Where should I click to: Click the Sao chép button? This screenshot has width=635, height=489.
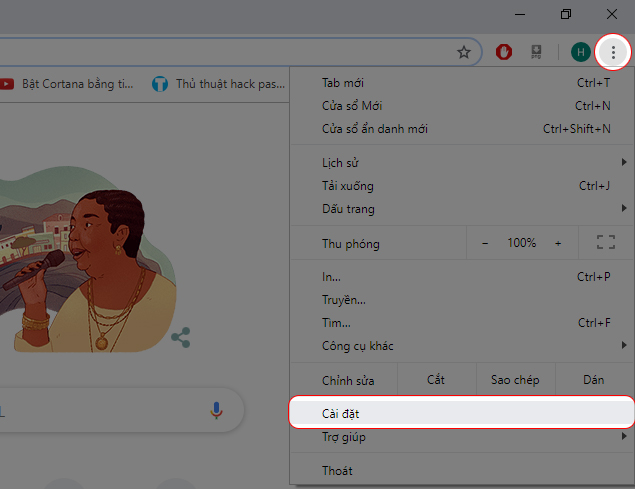[515, 380]
